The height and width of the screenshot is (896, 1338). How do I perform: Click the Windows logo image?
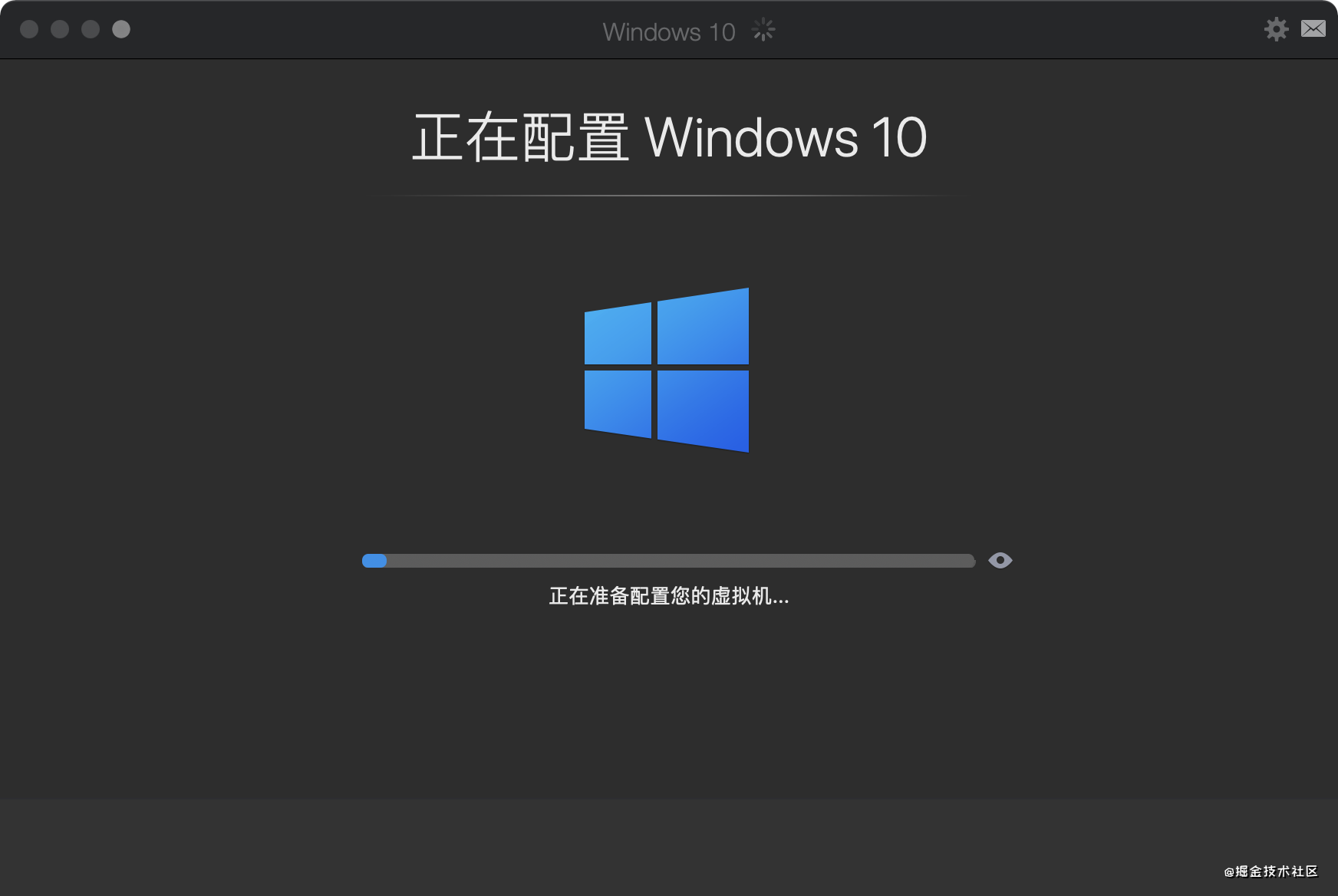(x=667, y=370)
